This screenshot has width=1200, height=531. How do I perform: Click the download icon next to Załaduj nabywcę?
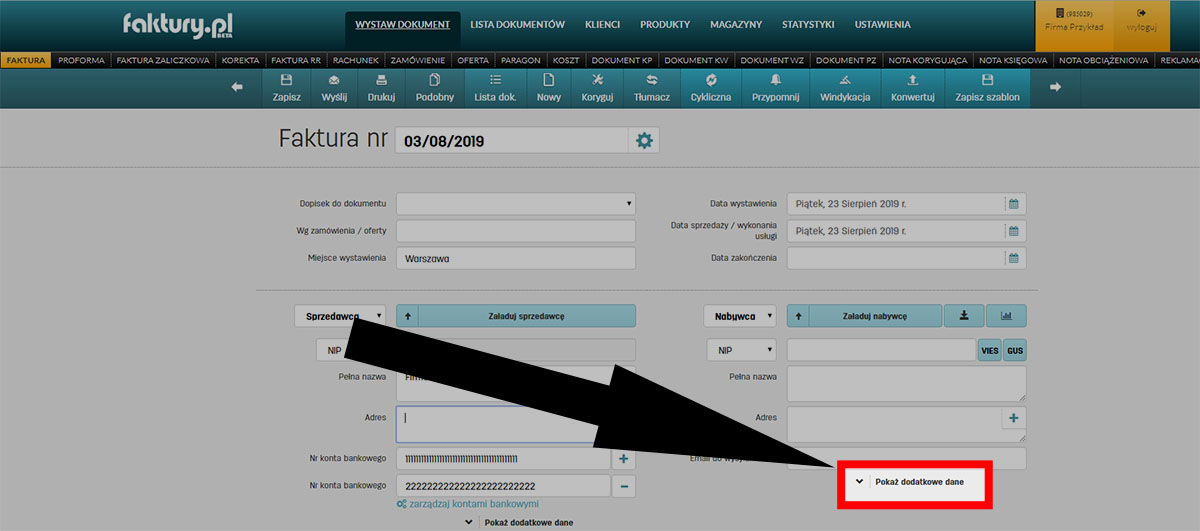tap(963, 316)
